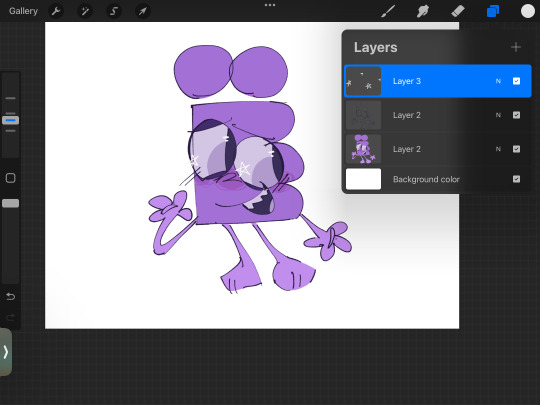The image size is (540, 405).
Task: Return to the Gallery
Action: pos(23,11)
